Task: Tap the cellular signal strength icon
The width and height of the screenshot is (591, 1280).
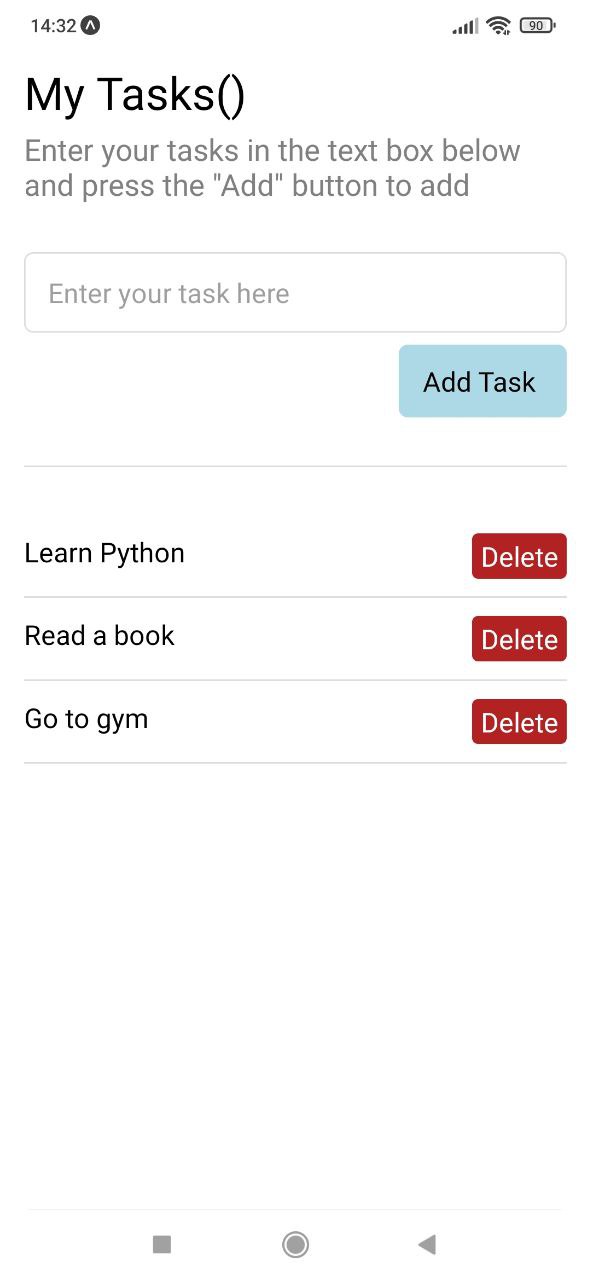Action: click(463, 25)
